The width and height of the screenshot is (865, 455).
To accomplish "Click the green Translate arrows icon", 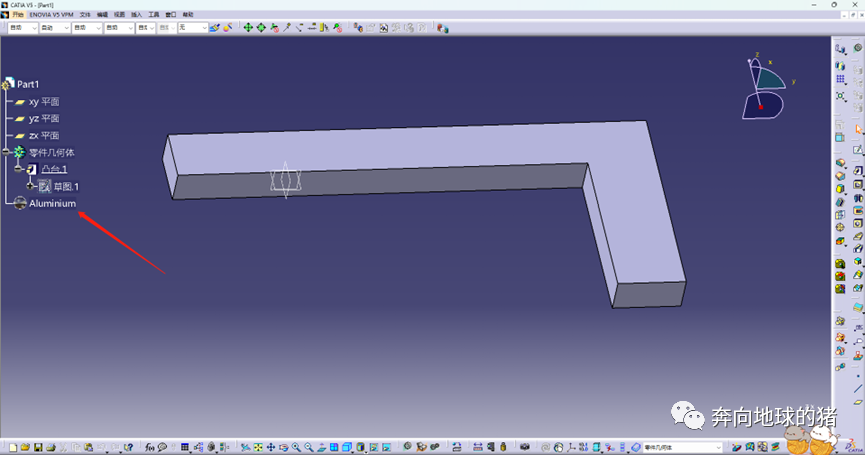I will (248, 28).
